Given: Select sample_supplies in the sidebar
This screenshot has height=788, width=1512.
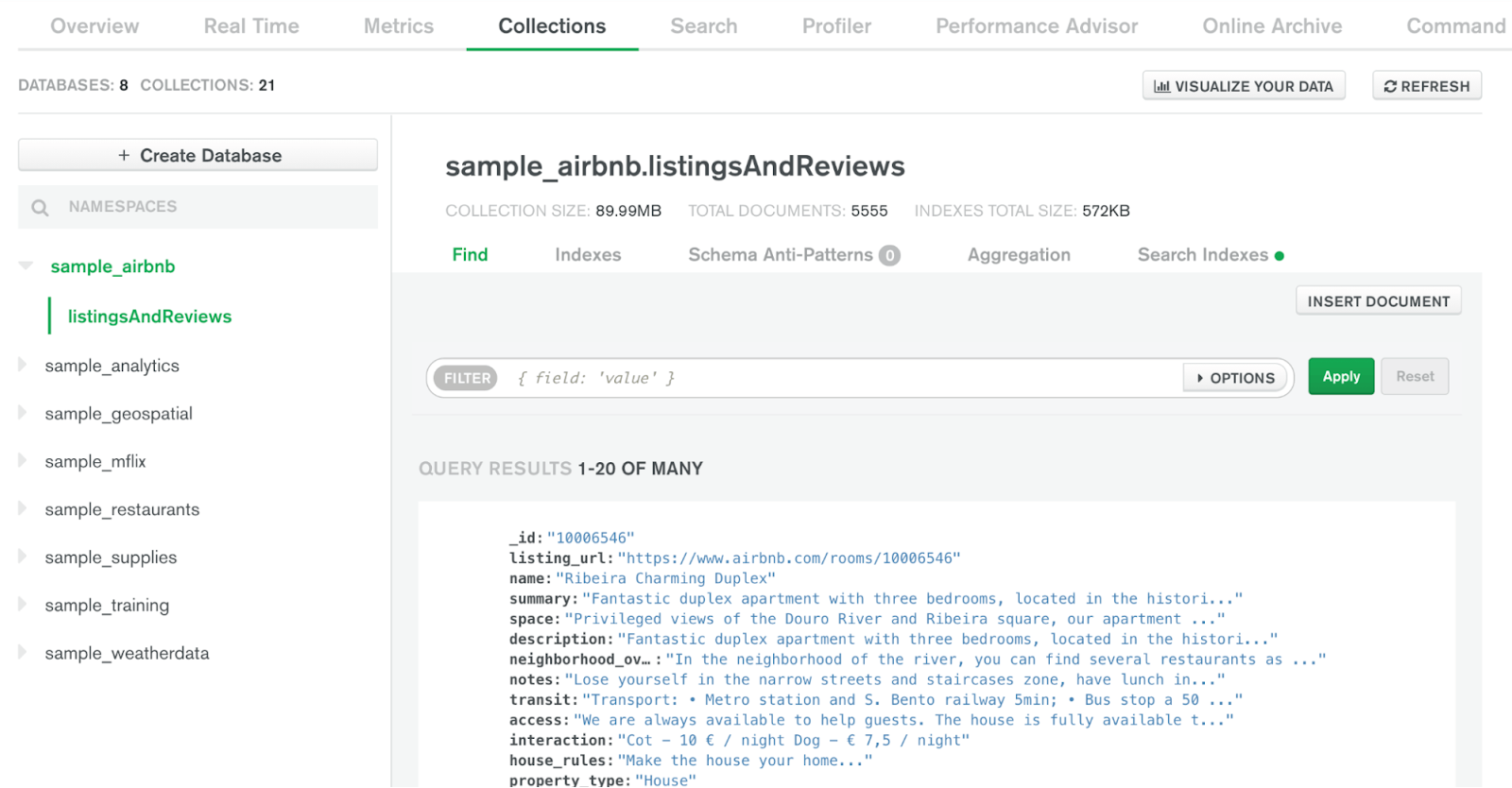Looking at the screenshot, I should tap(111, 557).
